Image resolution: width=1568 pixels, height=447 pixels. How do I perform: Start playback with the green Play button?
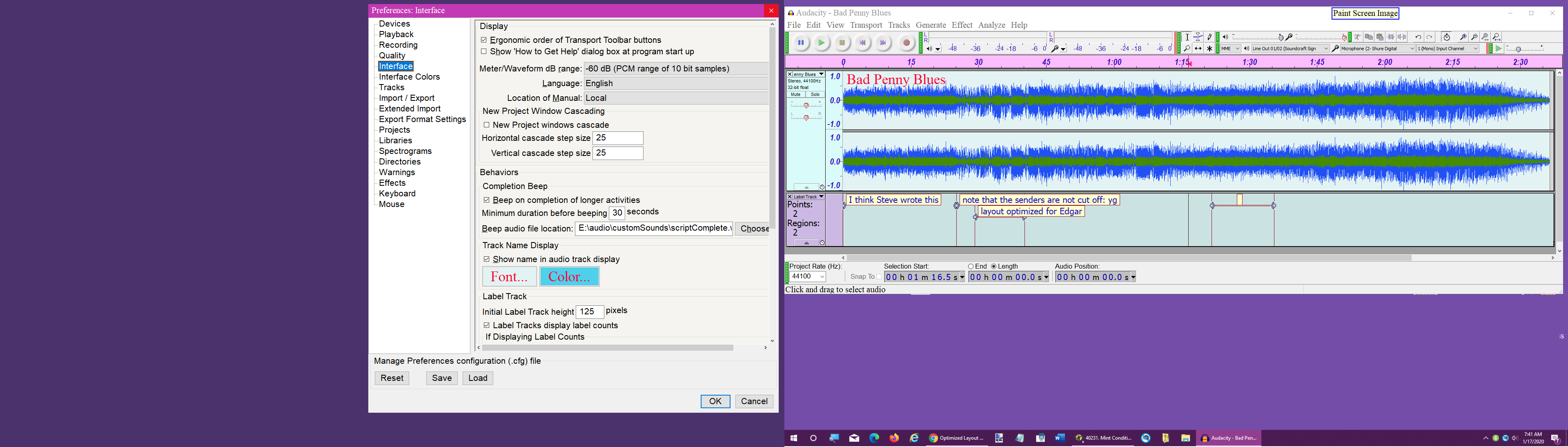click(x=822, y=42)
